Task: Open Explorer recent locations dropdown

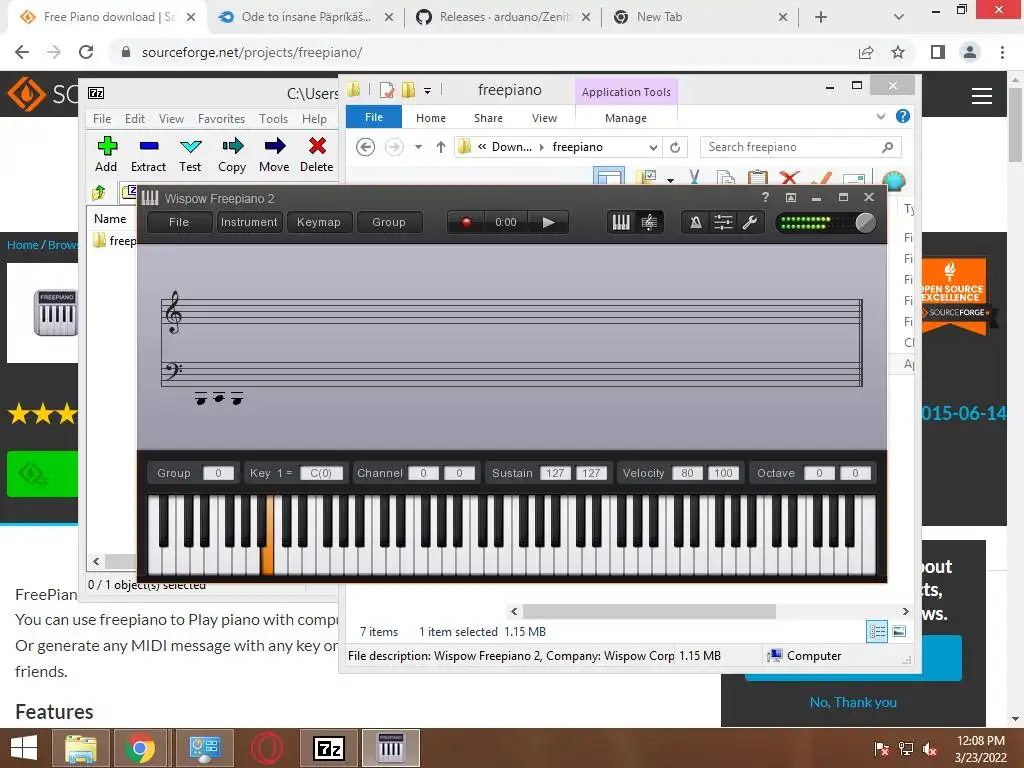Action: tap(419, 147)
